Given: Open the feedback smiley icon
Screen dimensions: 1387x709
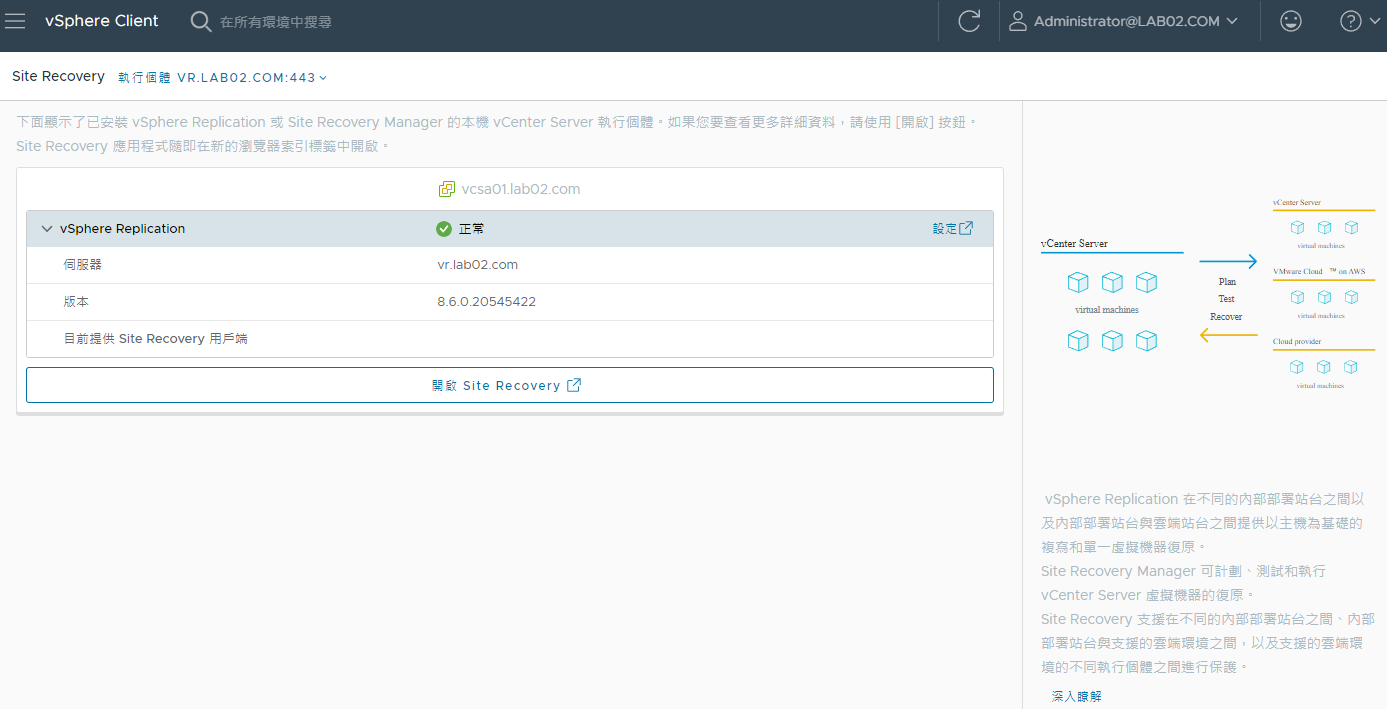Looking at the screenshot, I should (x=1291, y=21).
